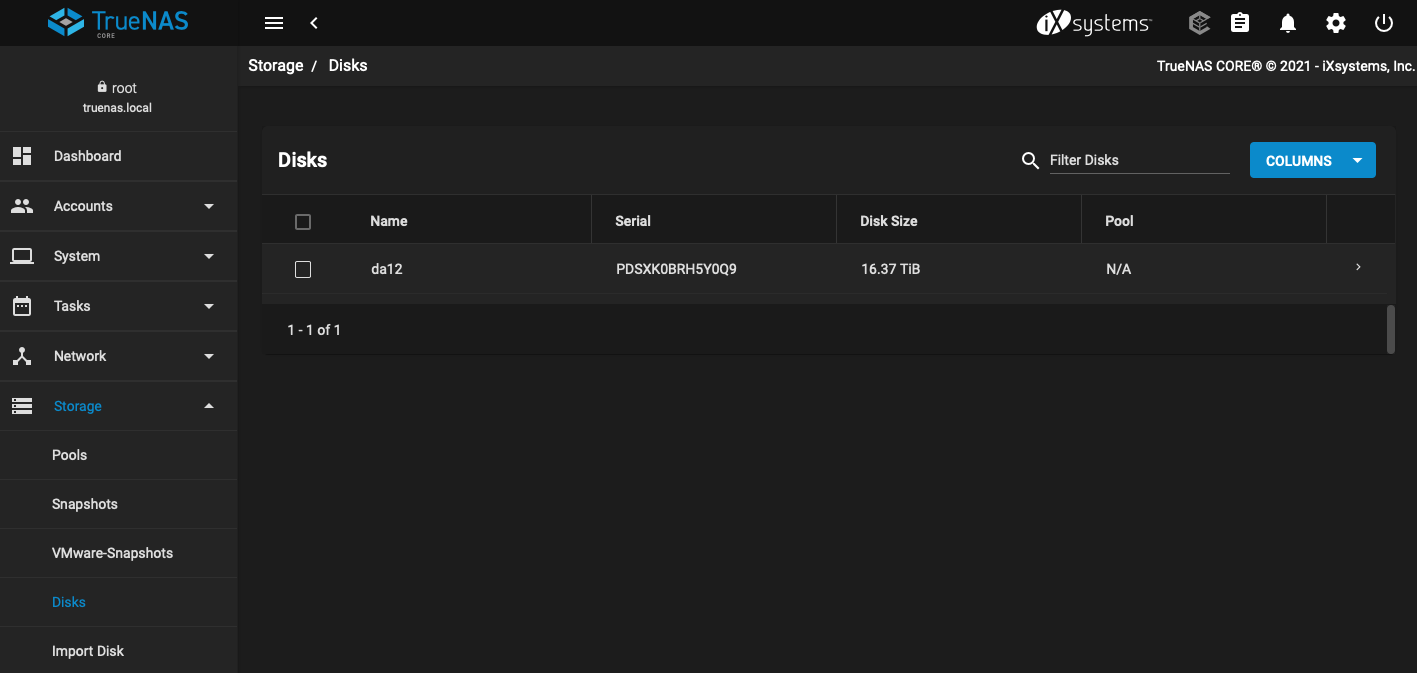This screenshot has width=1417, height=673.
Task: Sort by Serial column header
Action: pos(633,221)
